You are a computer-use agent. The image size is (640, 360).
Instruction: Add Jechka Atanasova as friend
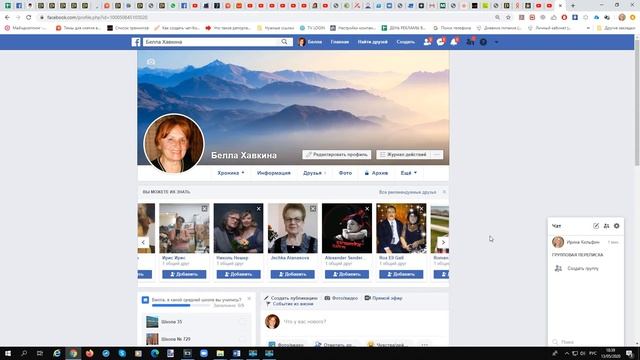293,274
